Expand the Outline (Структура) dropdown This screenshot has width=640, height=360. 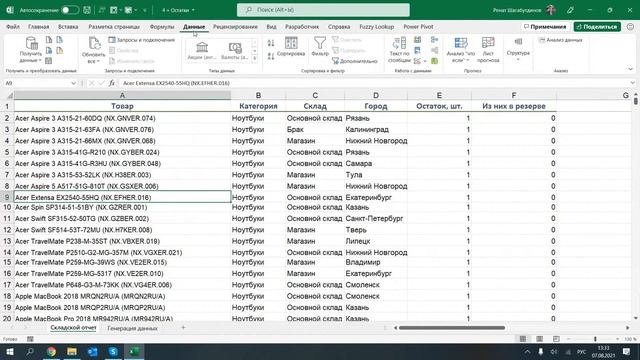click(x=518, y=49)
